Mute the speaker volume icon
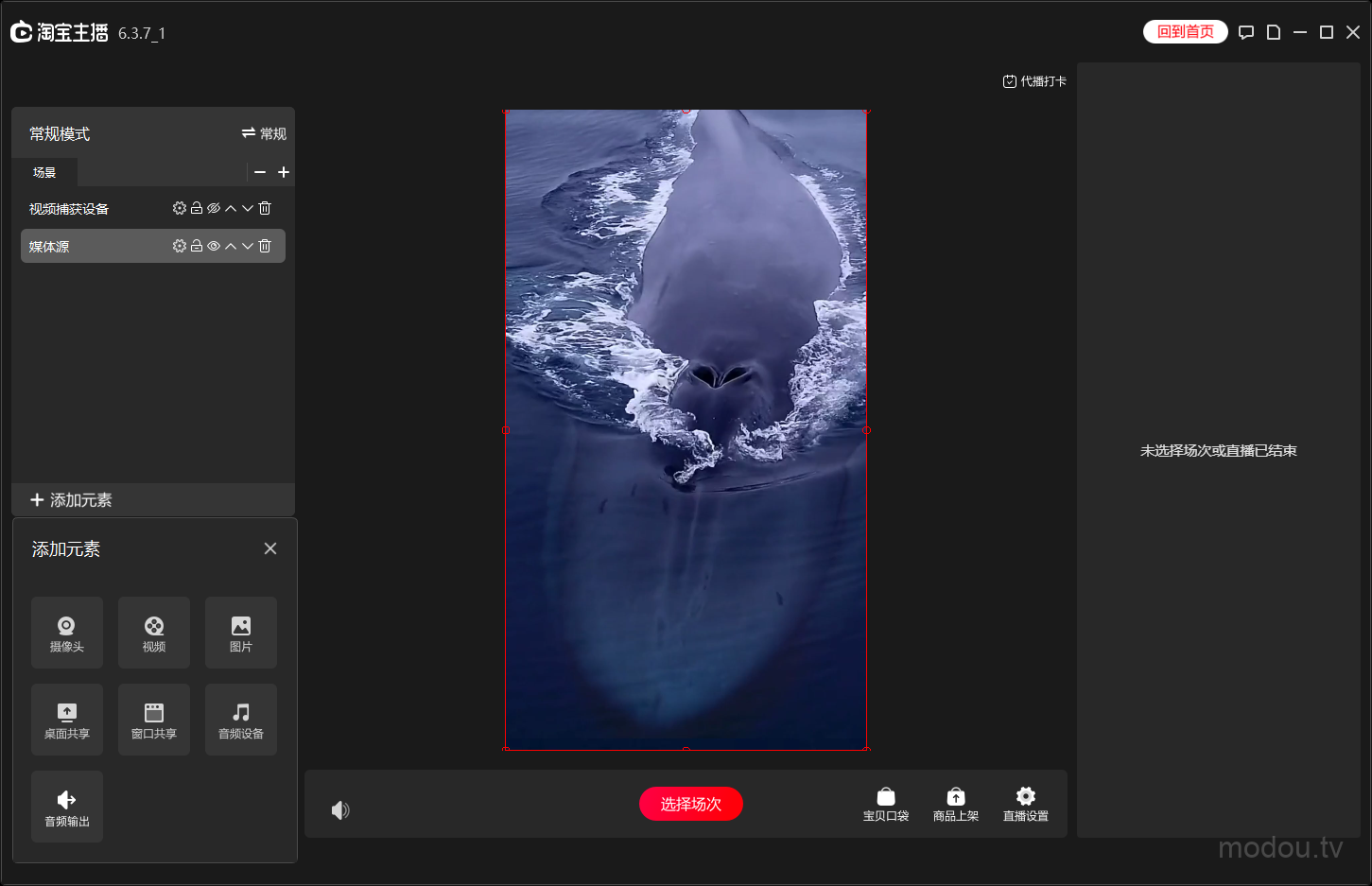This screenshot has height=886, width=1372. 340,810
